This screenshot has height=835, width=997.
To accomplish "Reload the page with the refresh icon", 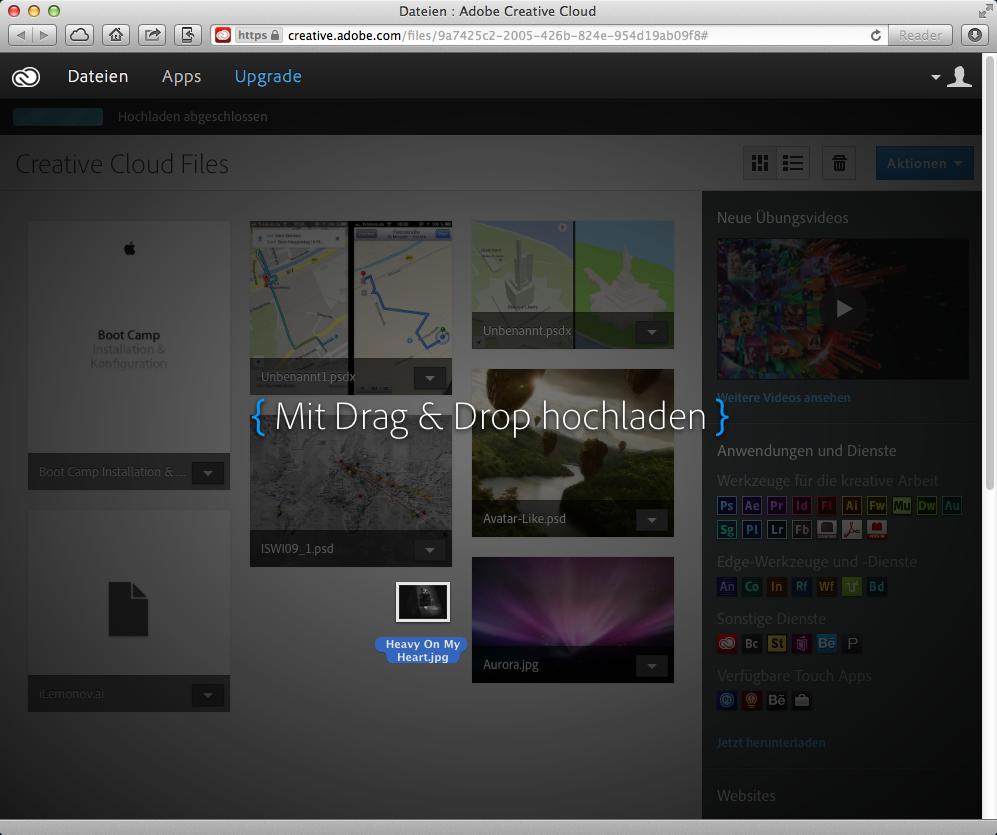I will pyautogui.click(x=876, y=36).
